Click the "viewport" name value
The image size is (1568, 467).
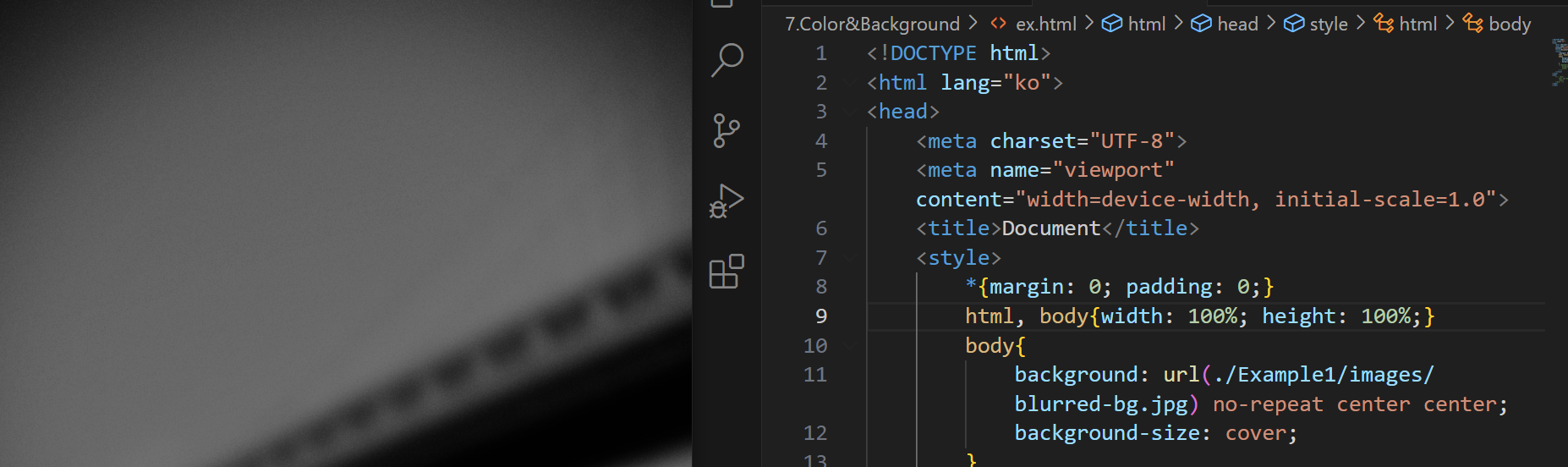1113,170
